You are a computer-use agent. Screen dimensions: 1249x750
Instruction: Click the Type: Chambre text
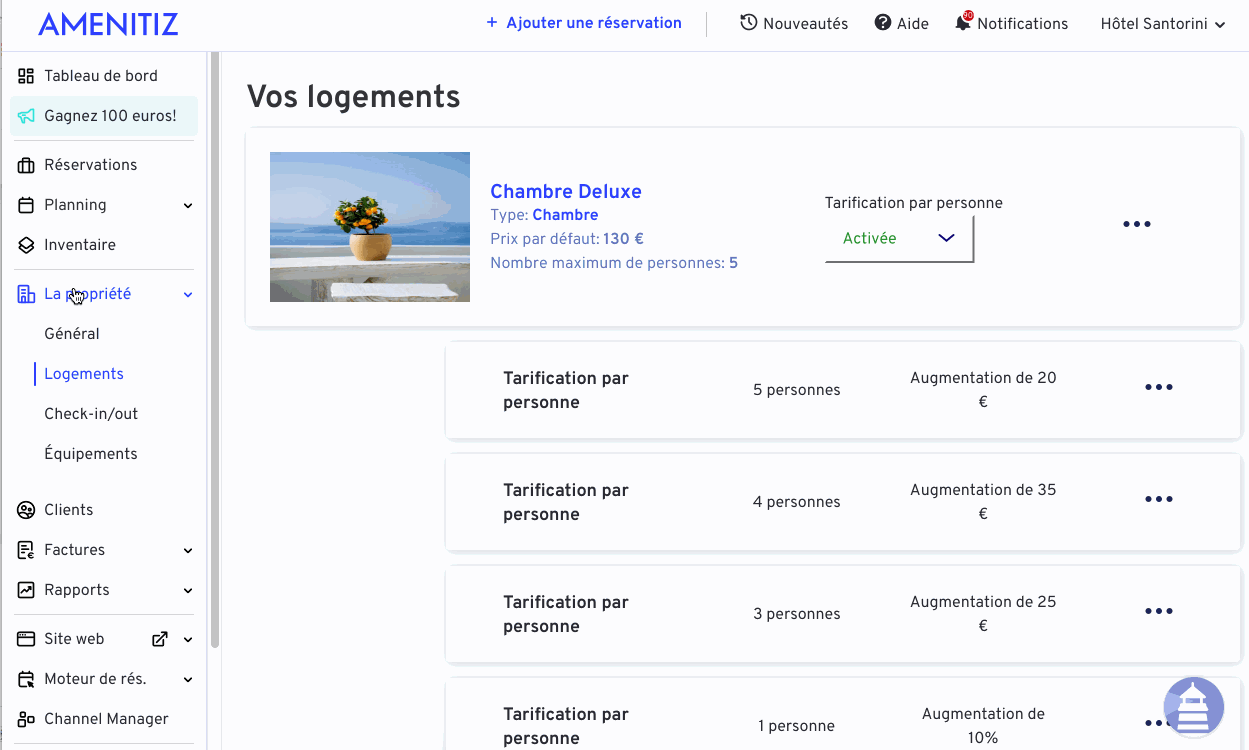pos(544,215)
